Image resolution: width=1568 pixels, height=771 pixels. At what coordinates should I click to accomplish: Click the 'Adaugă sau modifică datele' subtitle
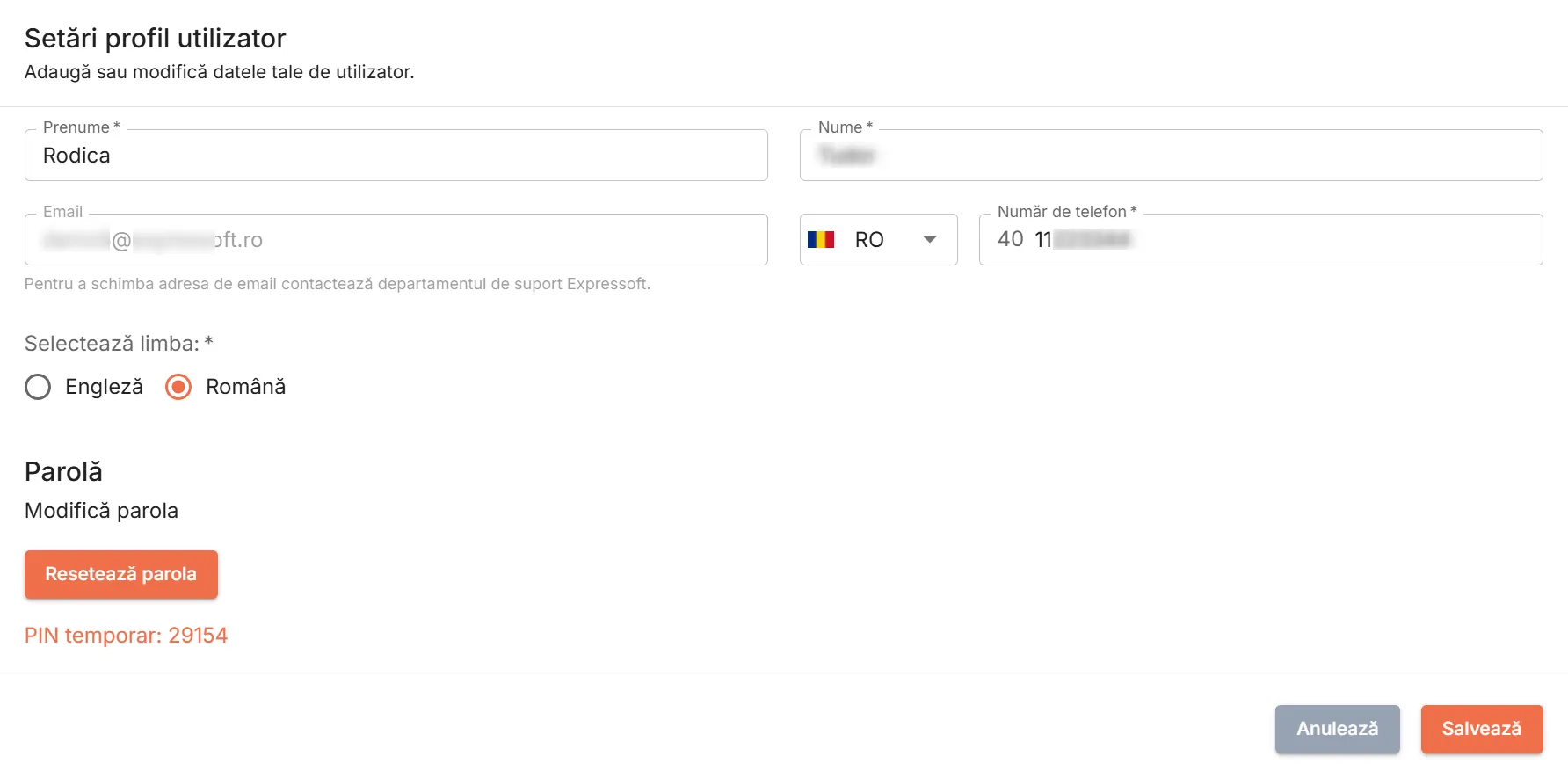(219, 72)
